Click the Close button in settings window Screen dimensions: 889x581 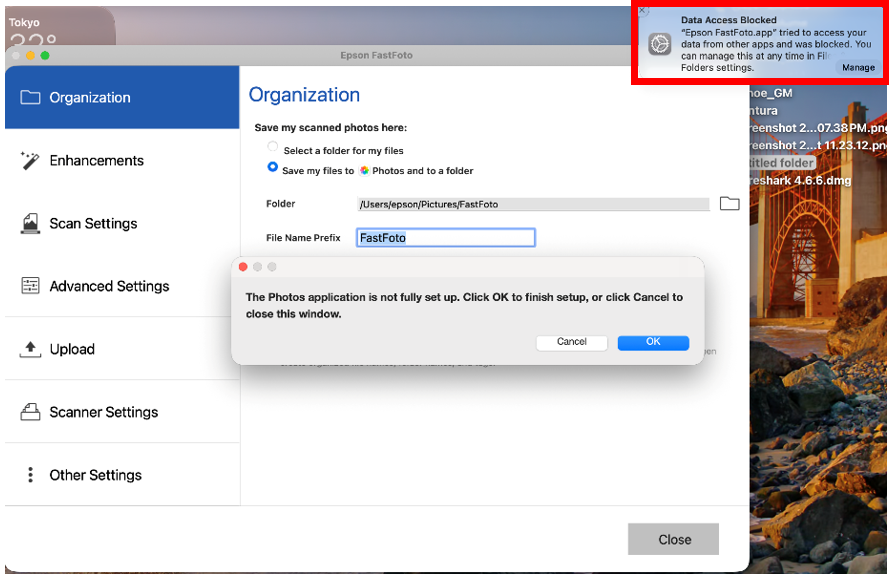673,540
